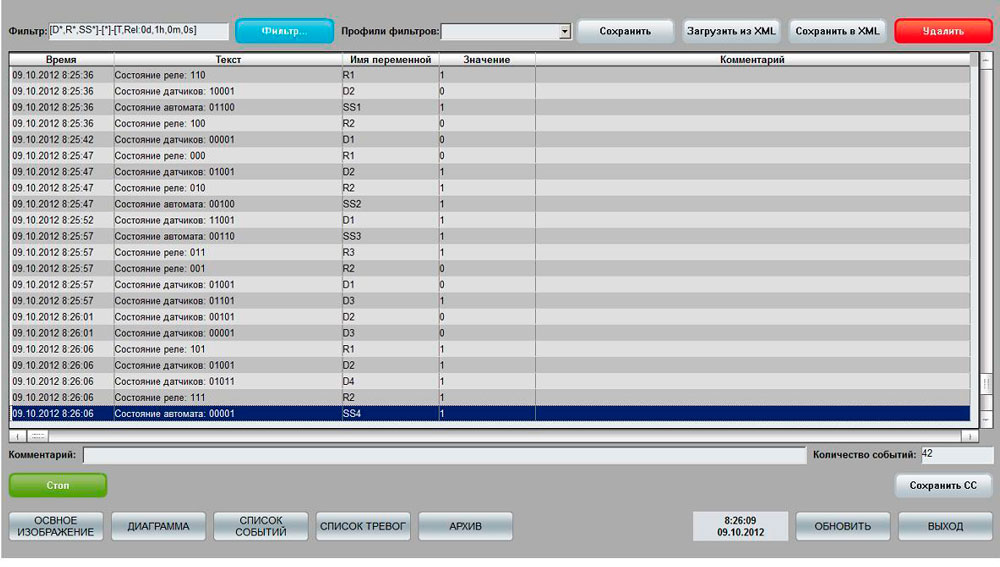Click the Значение column header
Viewport: 1000px width, 567px height.
(x=486, y=60)
